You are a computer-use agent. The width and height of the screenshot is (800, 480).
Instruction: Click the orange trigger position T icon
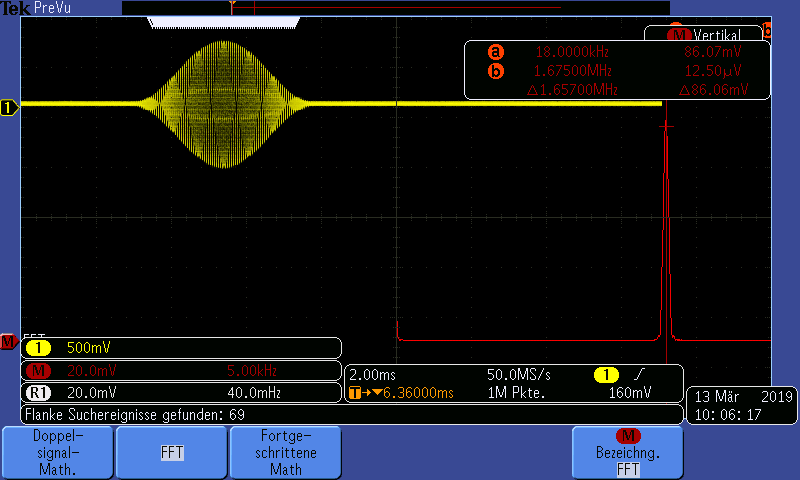pyautogui.click(x=354, y=393)
